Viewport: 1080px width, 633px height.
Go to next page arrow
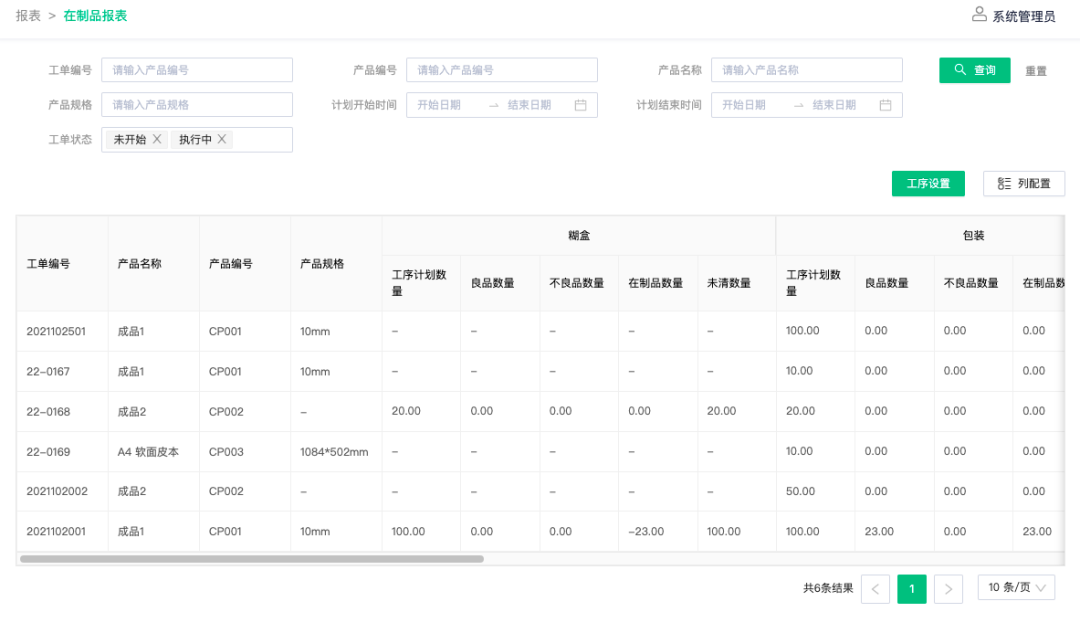click(x=948, y=589)
